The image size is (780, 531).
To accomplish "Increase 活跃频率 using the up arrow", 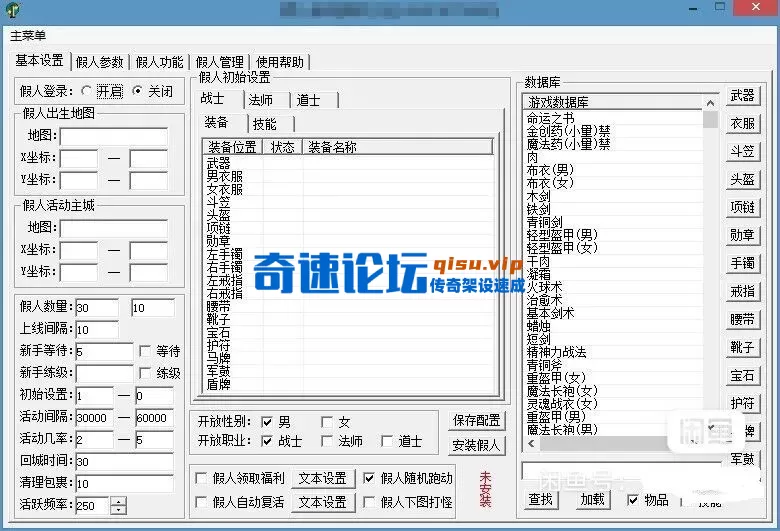I will [x=119, y=501].
